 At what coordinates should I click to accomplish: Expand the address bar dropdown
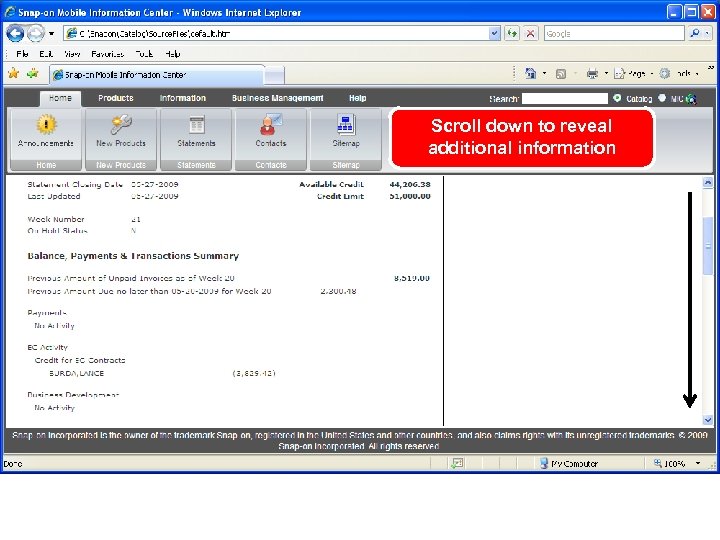(494, 33)
